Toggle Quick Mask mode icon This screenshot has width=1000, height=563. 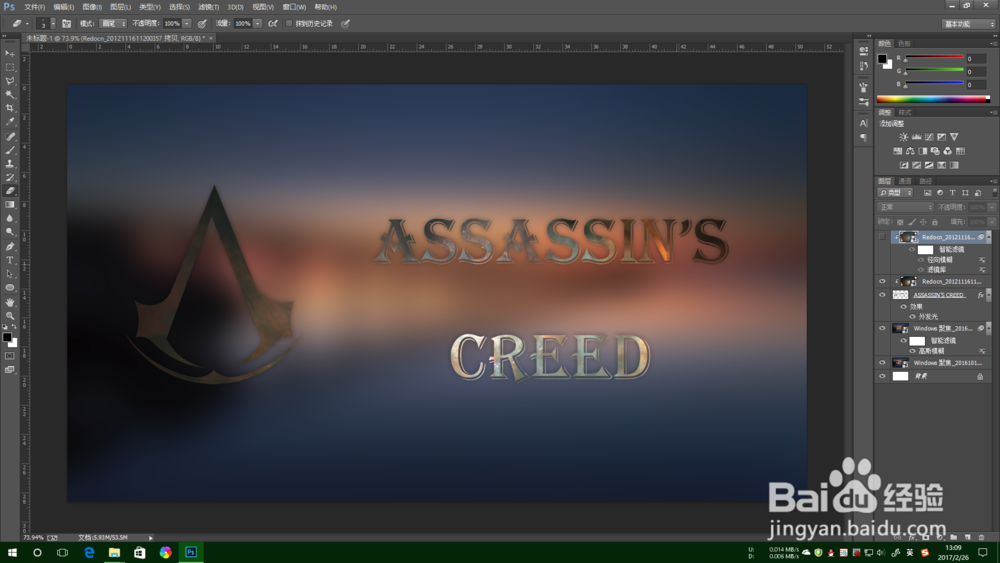coord(10,356)
